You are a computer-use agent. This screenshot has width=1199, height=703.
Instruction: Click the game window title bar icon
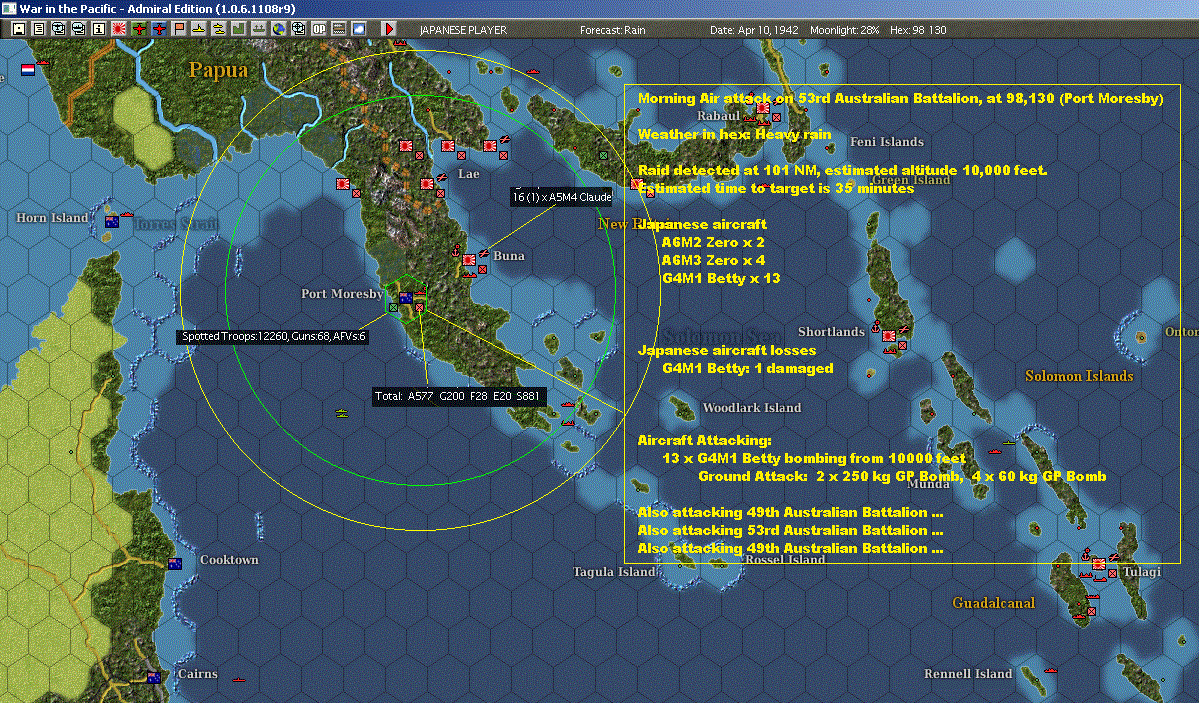click(8, 8)
